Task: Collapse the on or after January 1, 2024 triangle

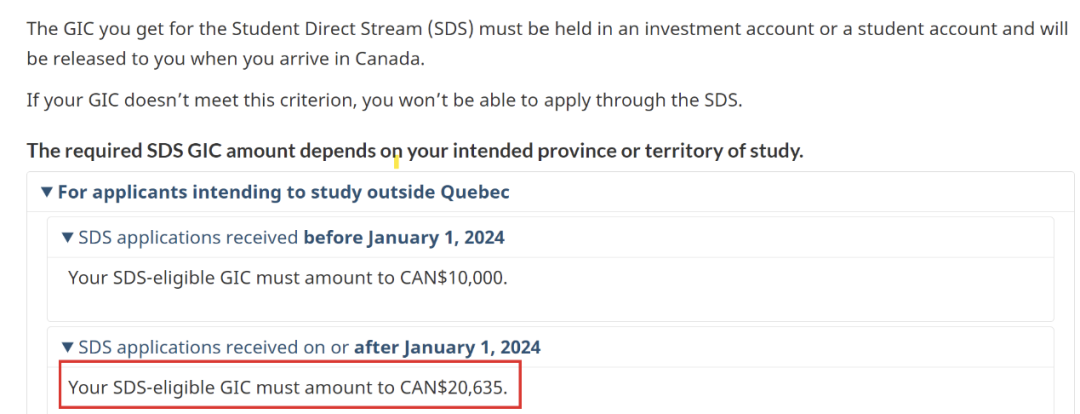Action: point(68,348)
